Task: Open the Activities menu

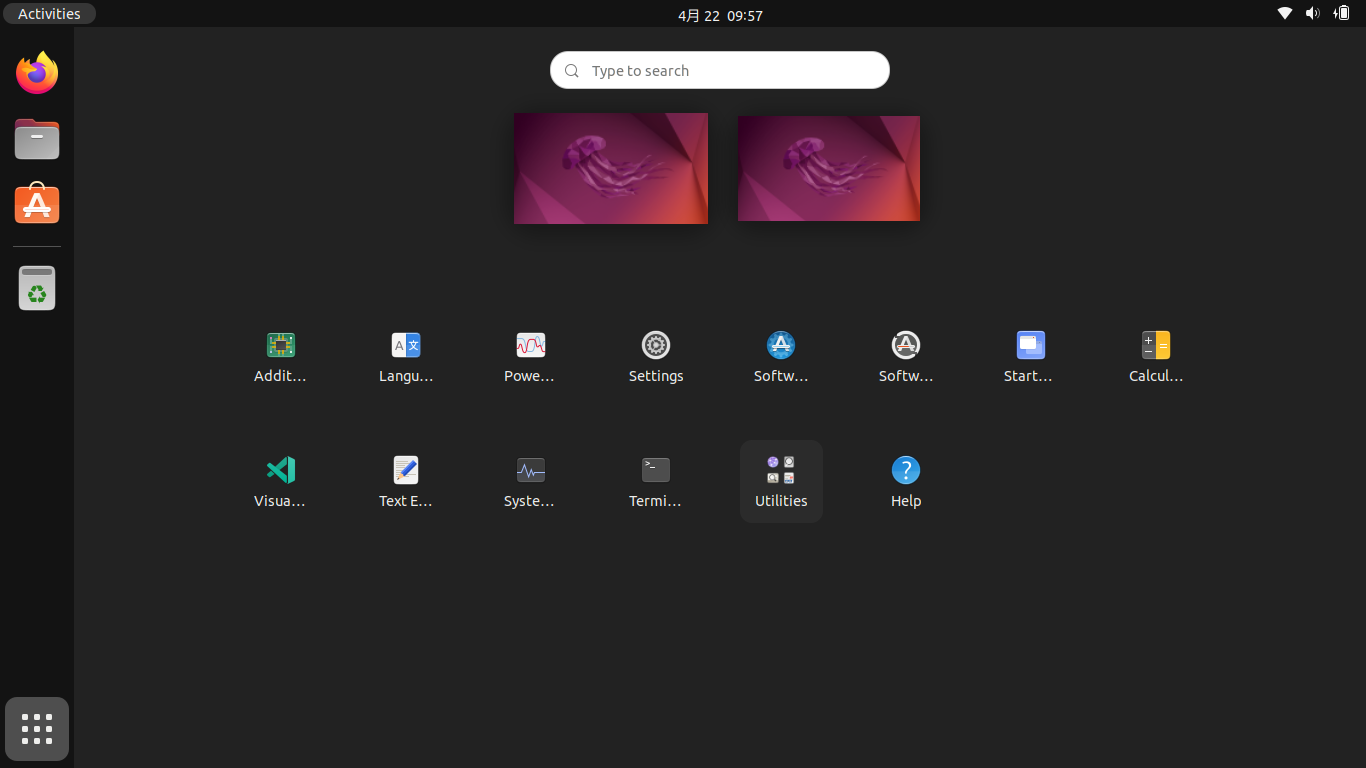Action: tap(48, 13)
